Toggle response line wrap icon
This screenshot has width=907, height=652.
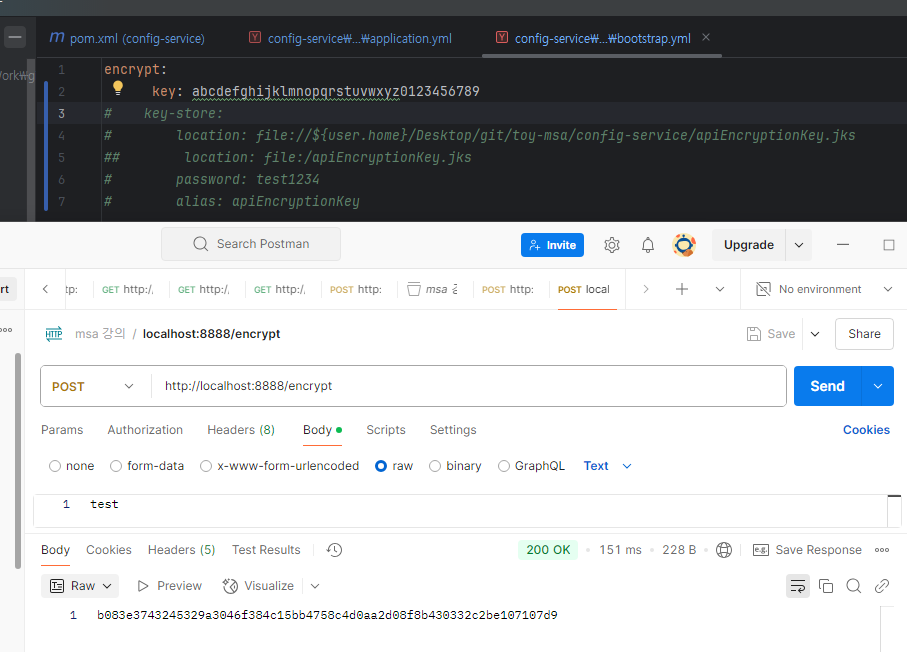[x=798, y=586]
